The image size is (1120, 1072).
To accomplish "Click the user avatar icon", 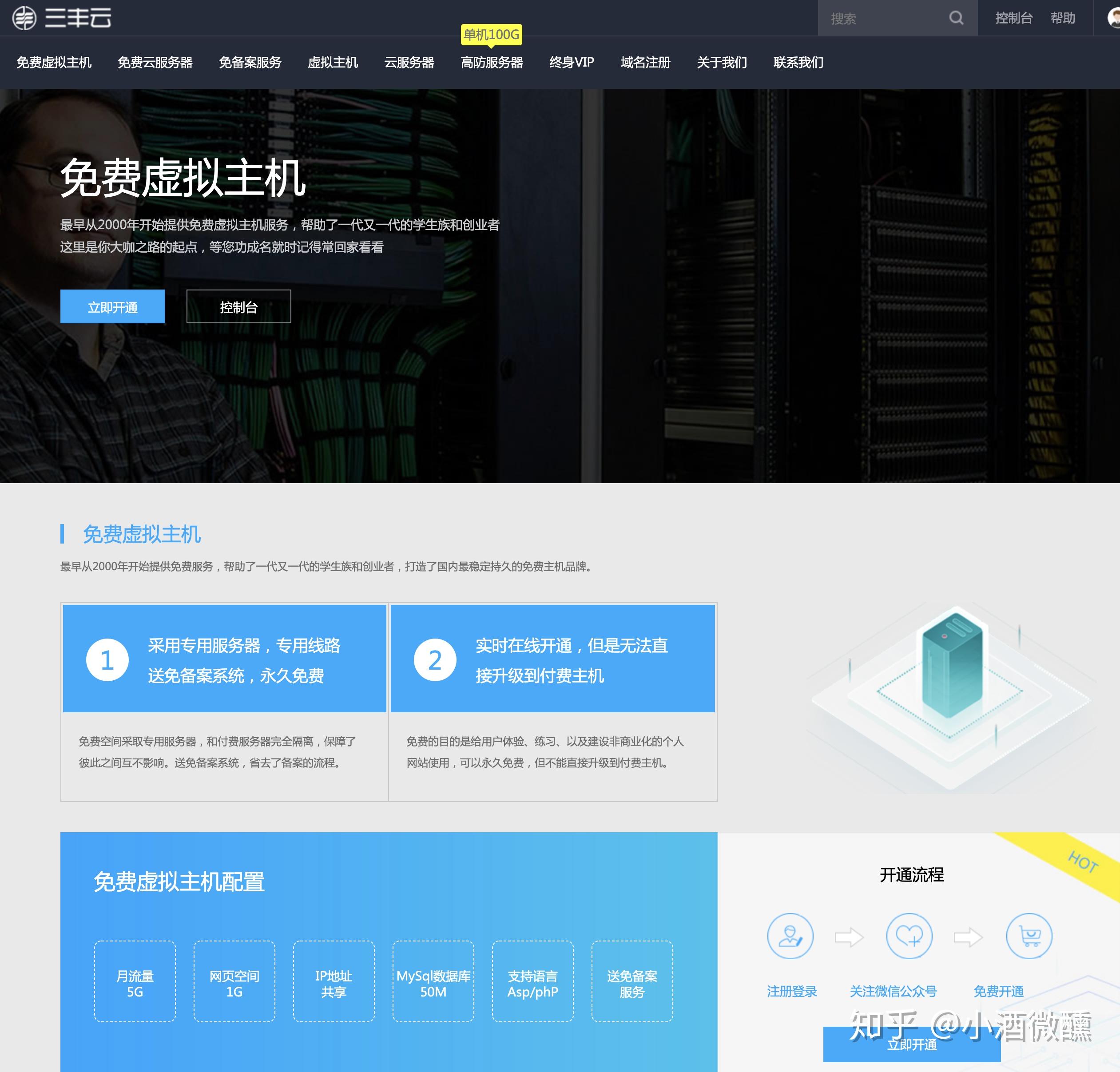I will (1113, 18).
